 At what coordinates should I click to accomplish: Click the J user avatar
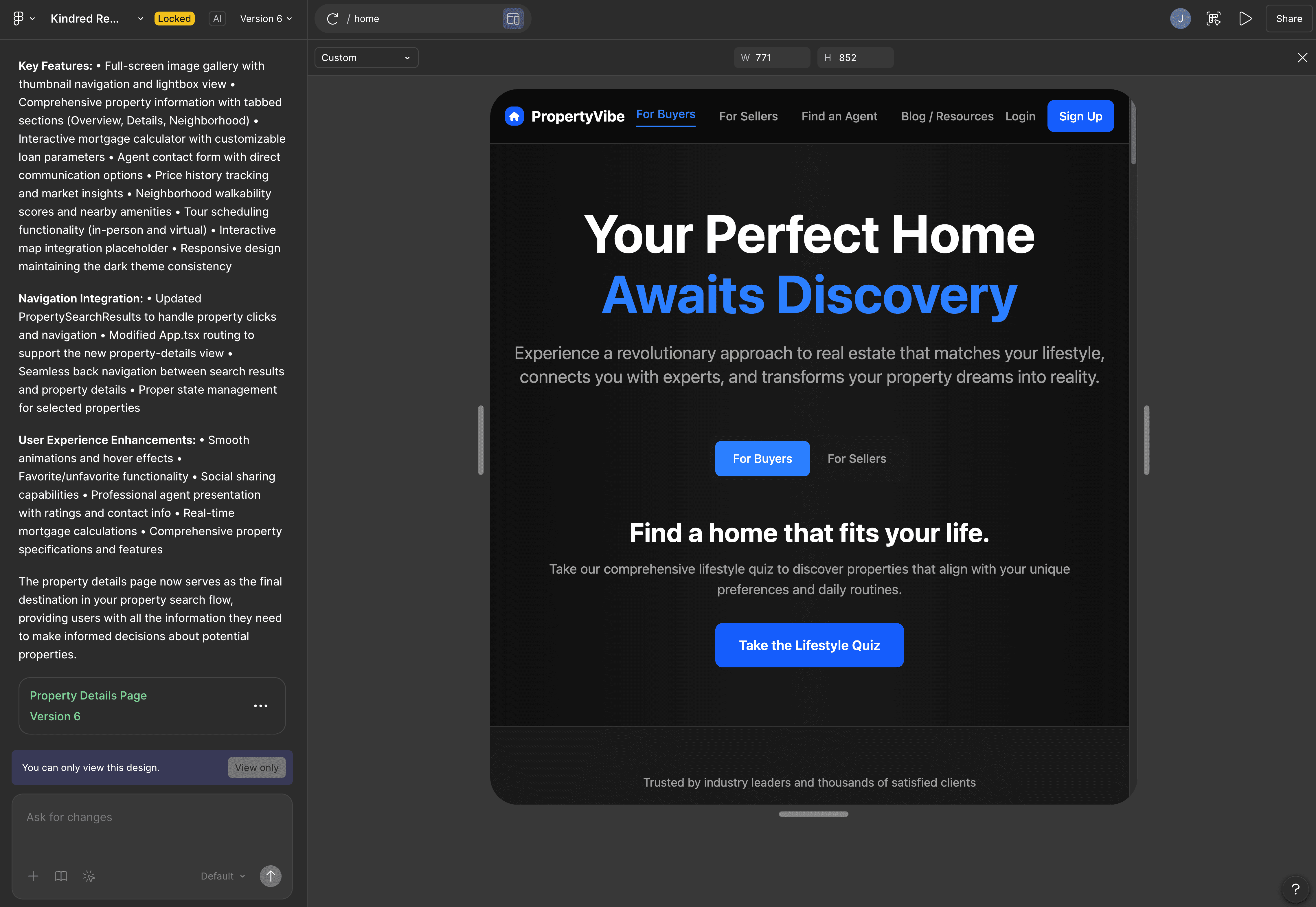[1180, 19]
